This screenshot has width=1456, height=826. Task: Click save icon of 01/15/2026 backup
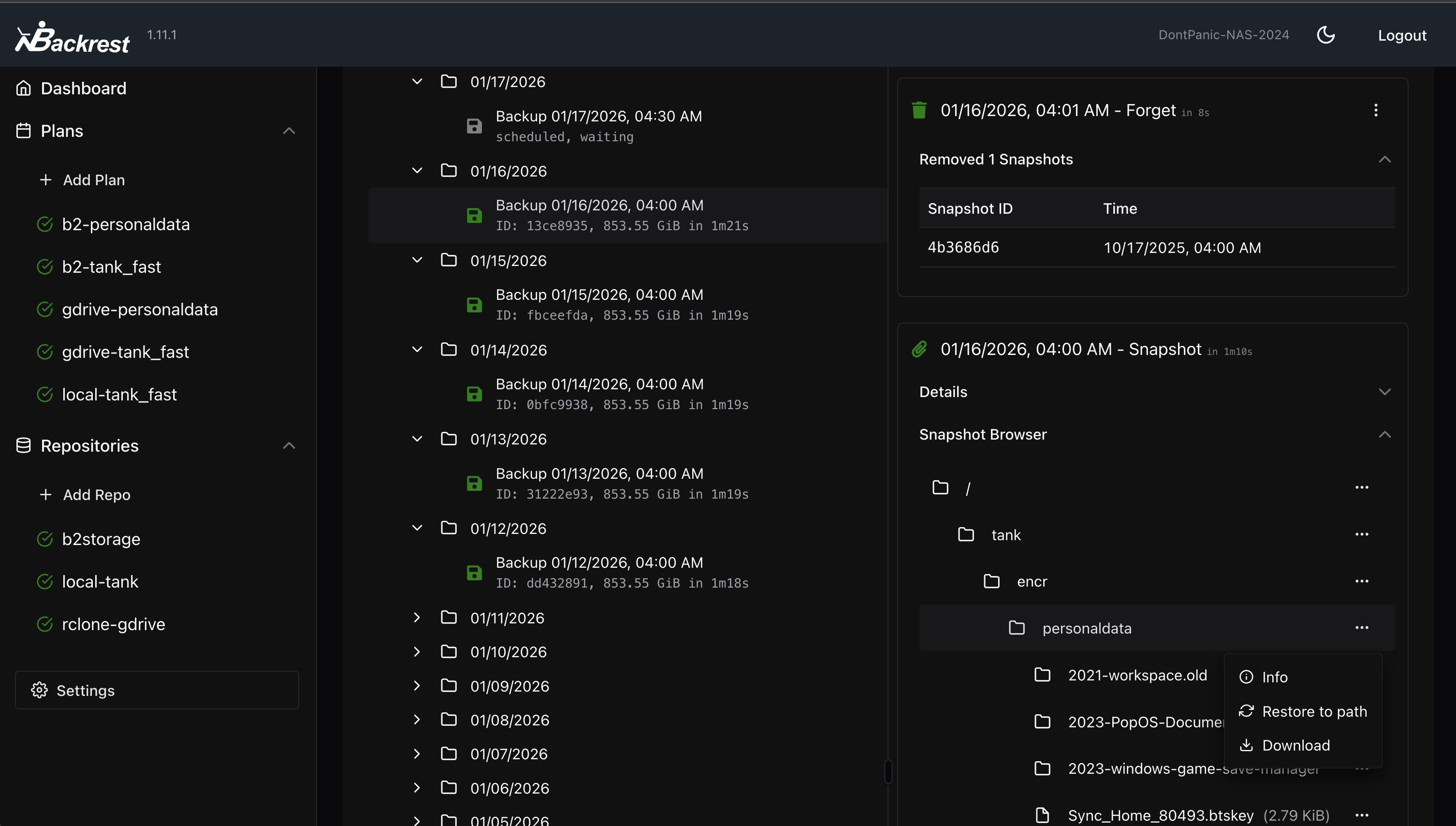pyautogui.click(x=474, y=305)
